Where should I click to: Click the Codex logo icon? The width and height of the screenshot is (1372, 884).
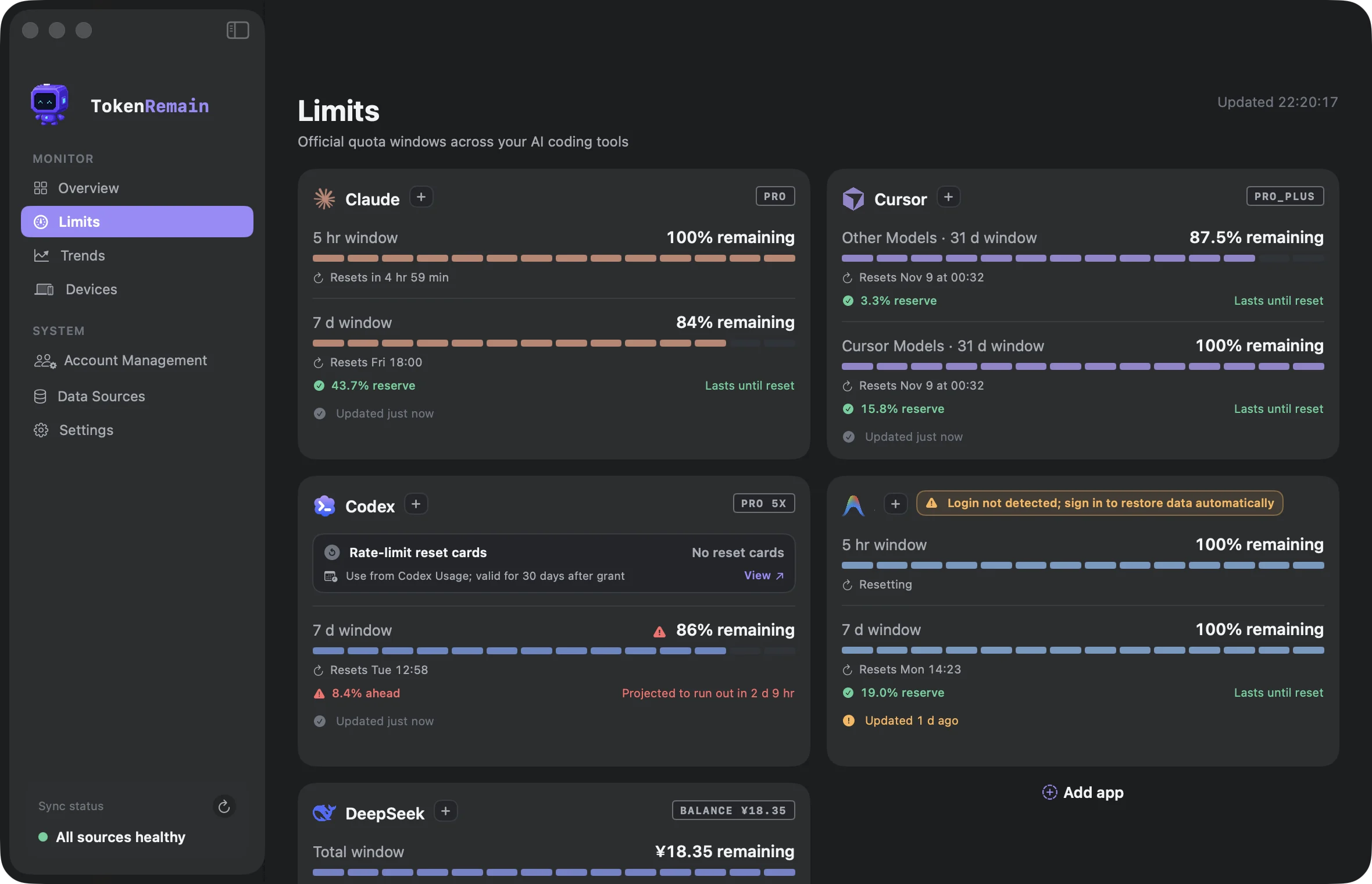click(x=324, y=506)
